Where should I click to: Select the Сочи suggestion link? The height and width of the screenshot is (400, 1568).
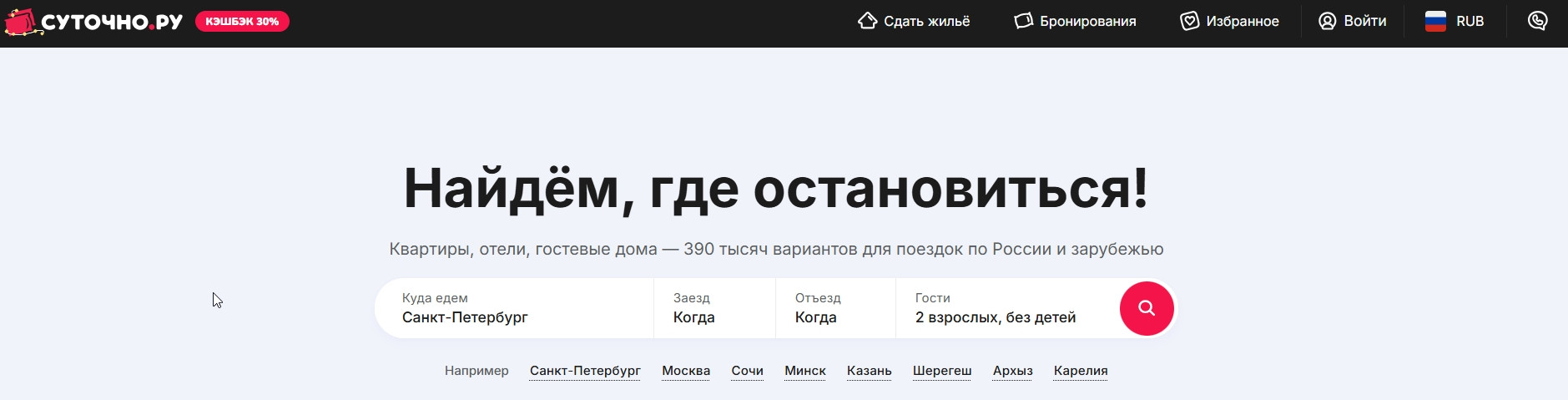click(747, 371)
